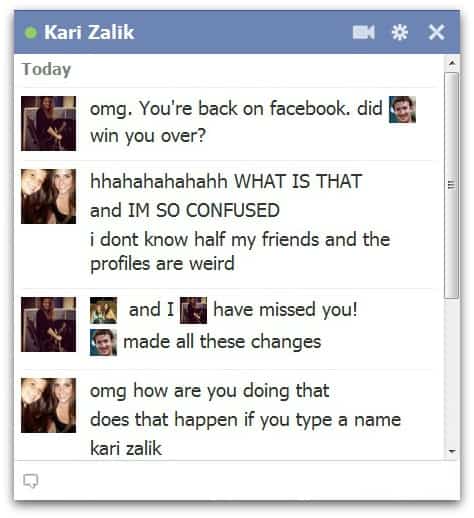
Task: Open avatar beside 'hhahahahahahh WHAT IS THAT'
Action: click(48, 196)
